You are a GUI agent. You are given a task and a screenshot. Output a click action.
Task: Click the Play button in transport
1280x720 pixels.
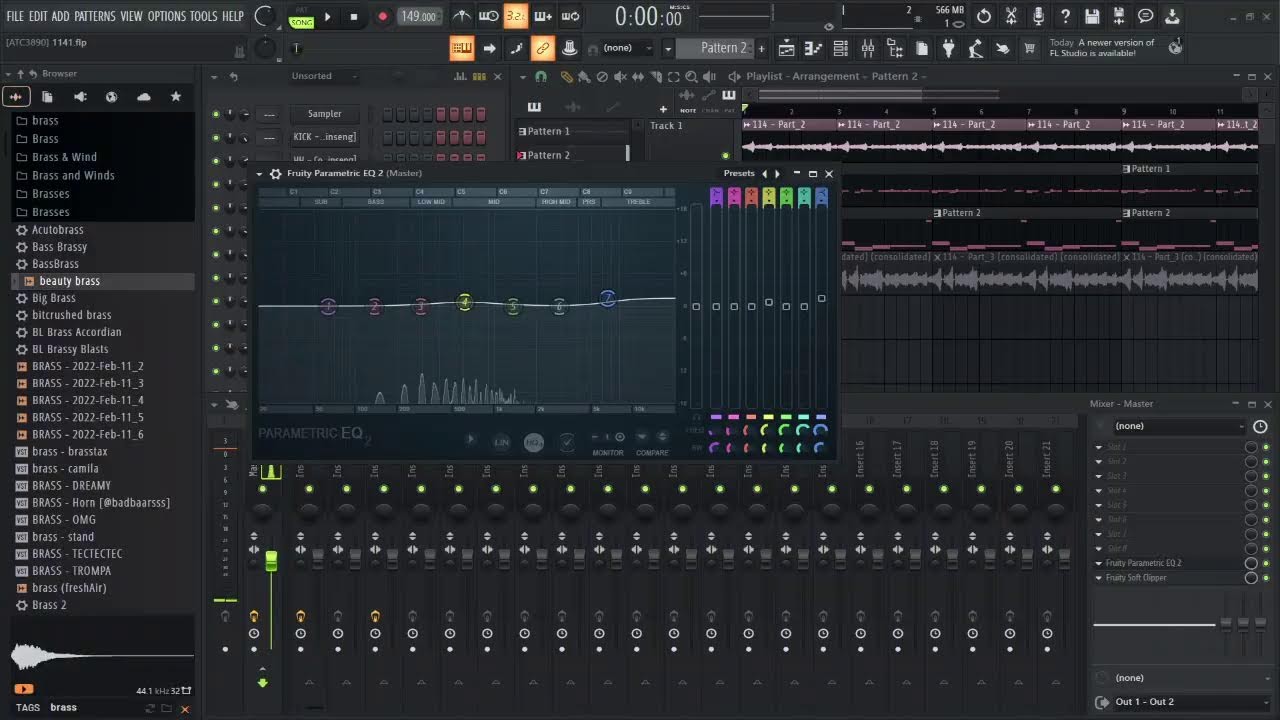click(x=327, y=16)
